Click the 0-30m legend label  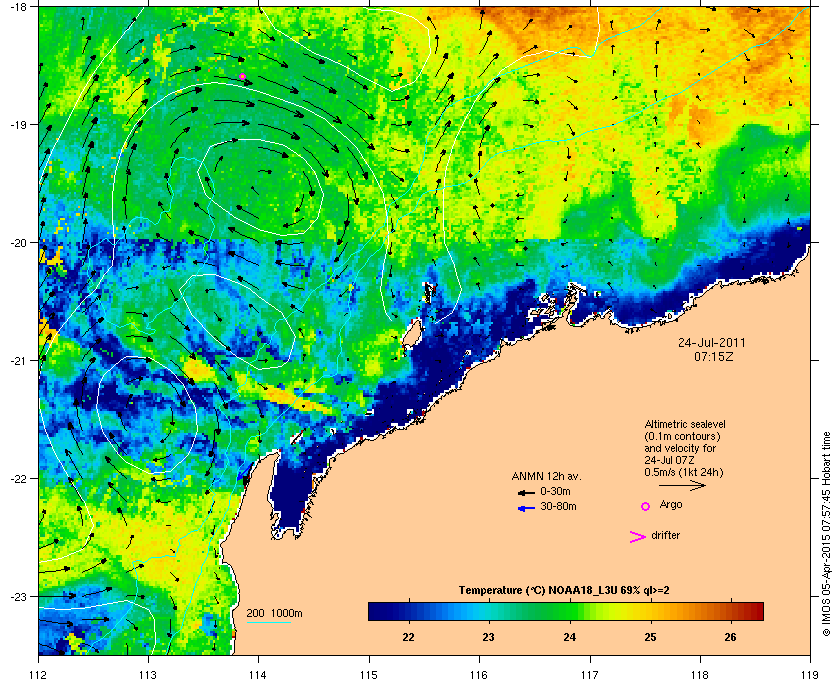pyautogui.click(x=555, y=491)
